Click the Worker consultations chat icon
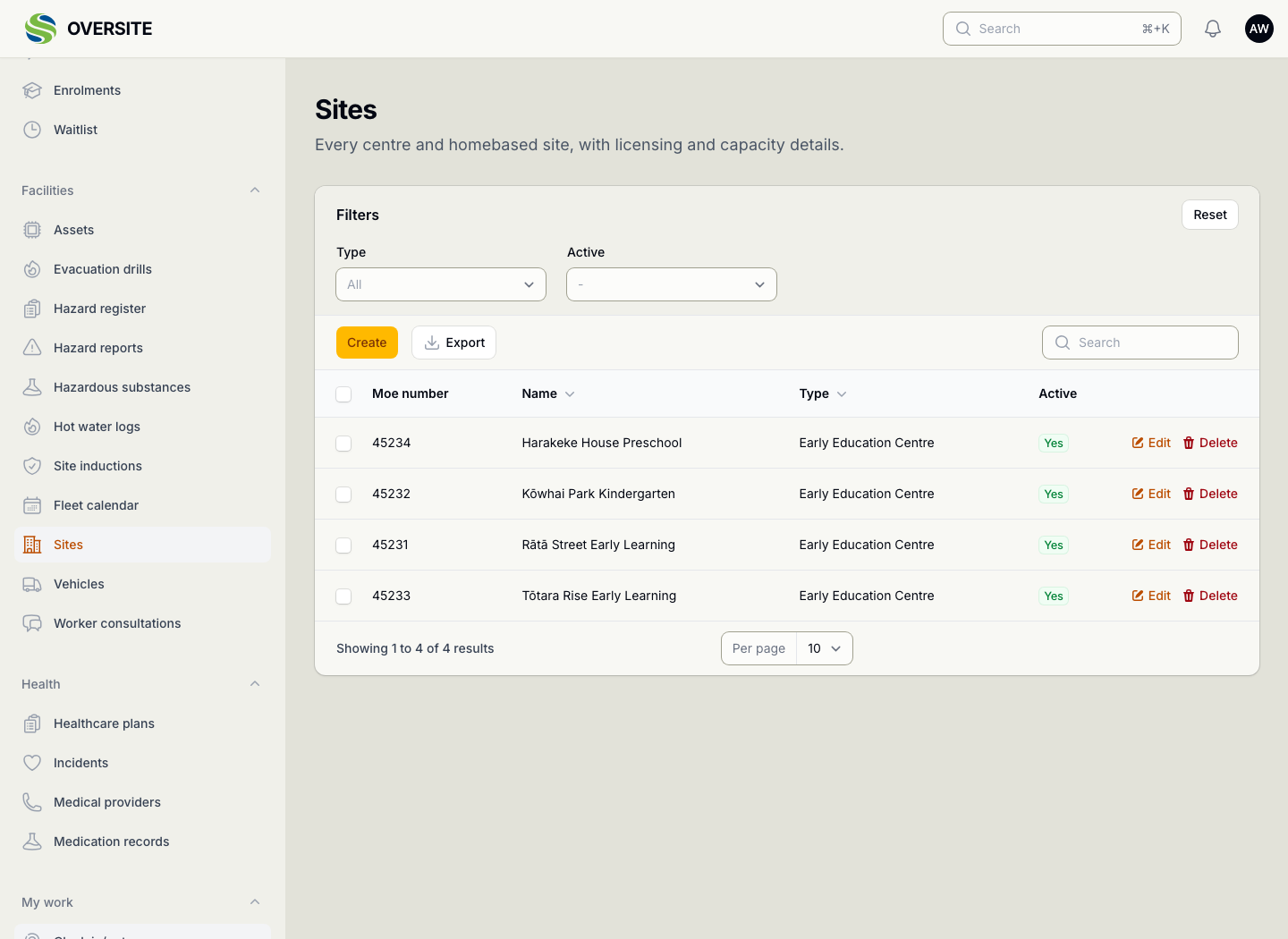Screen dimensions: 1288x939 point(32,623)
